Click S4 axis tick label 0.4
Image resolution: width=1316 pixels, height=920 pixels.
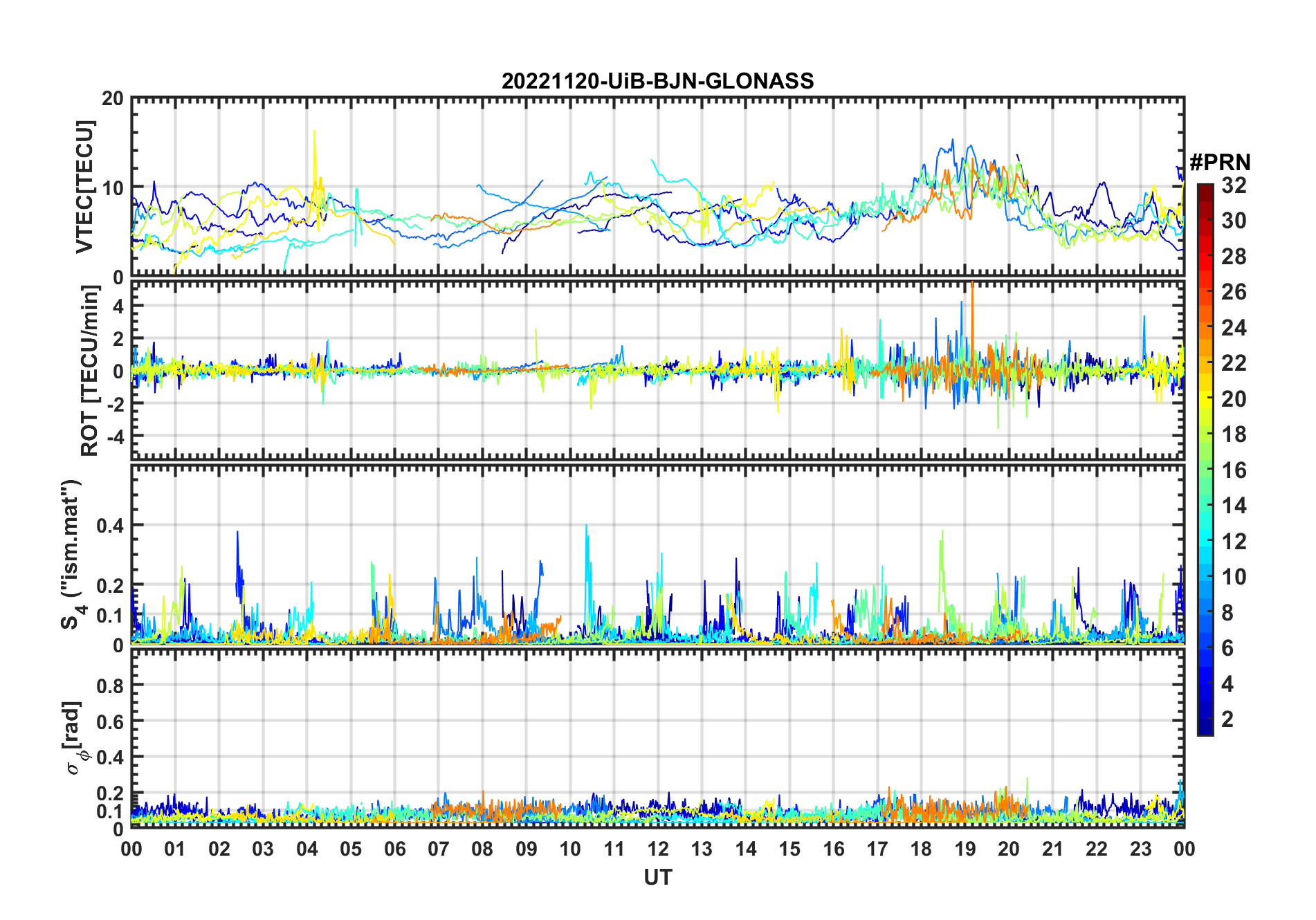click(x=110, y=526)
